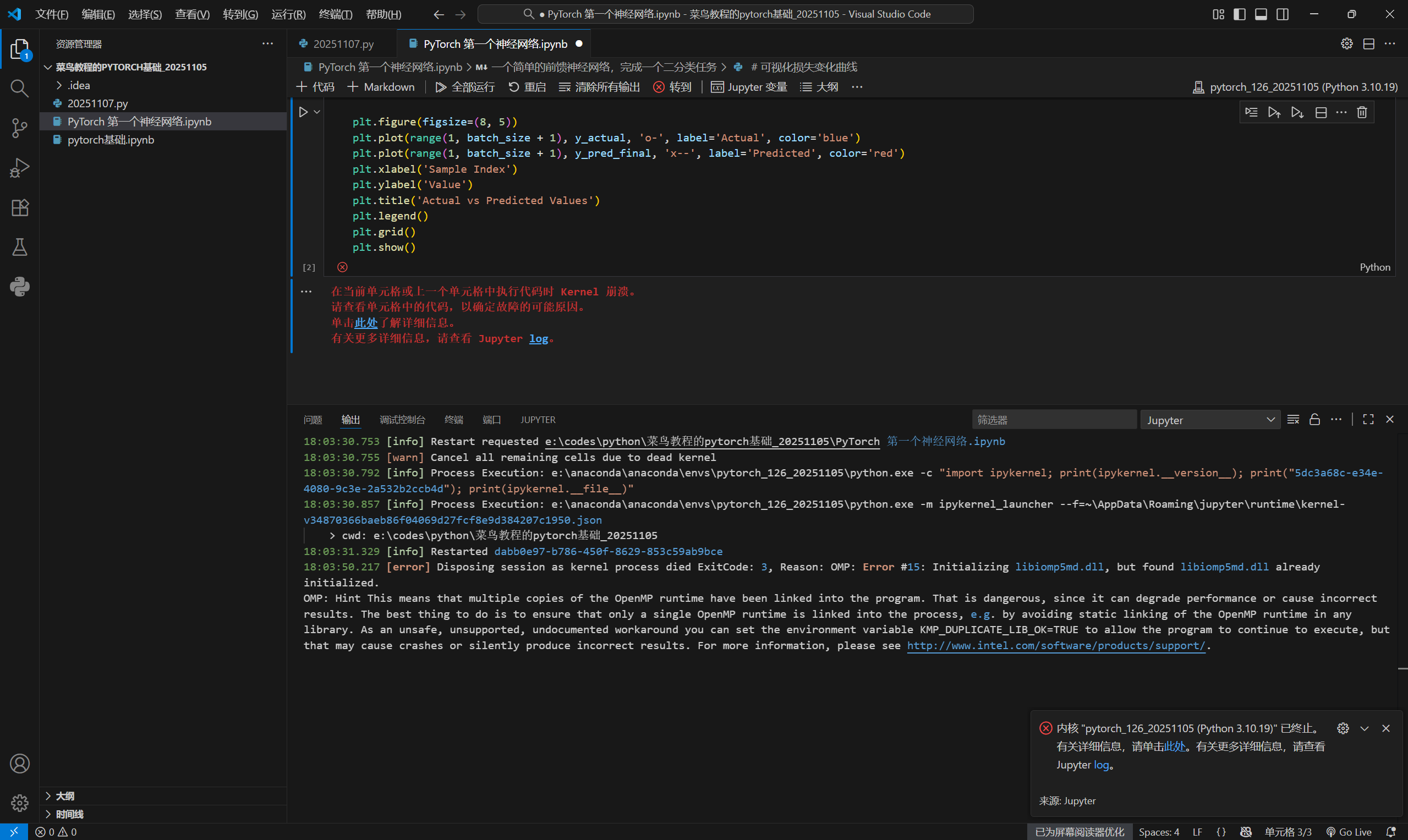Expand the 时间线 section
1408x840 pixels.
(x=70, y=814)
